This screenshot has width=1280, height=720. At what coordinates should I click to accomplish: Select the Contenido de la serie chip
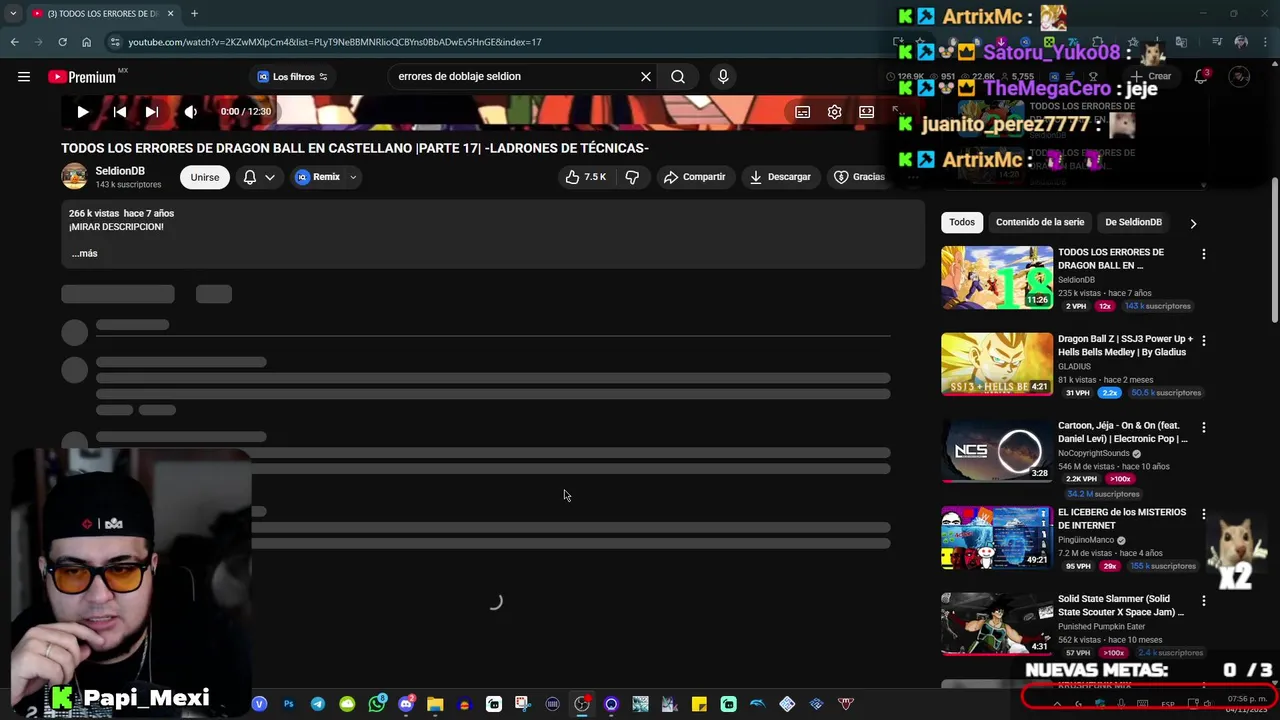[1040, 222]
